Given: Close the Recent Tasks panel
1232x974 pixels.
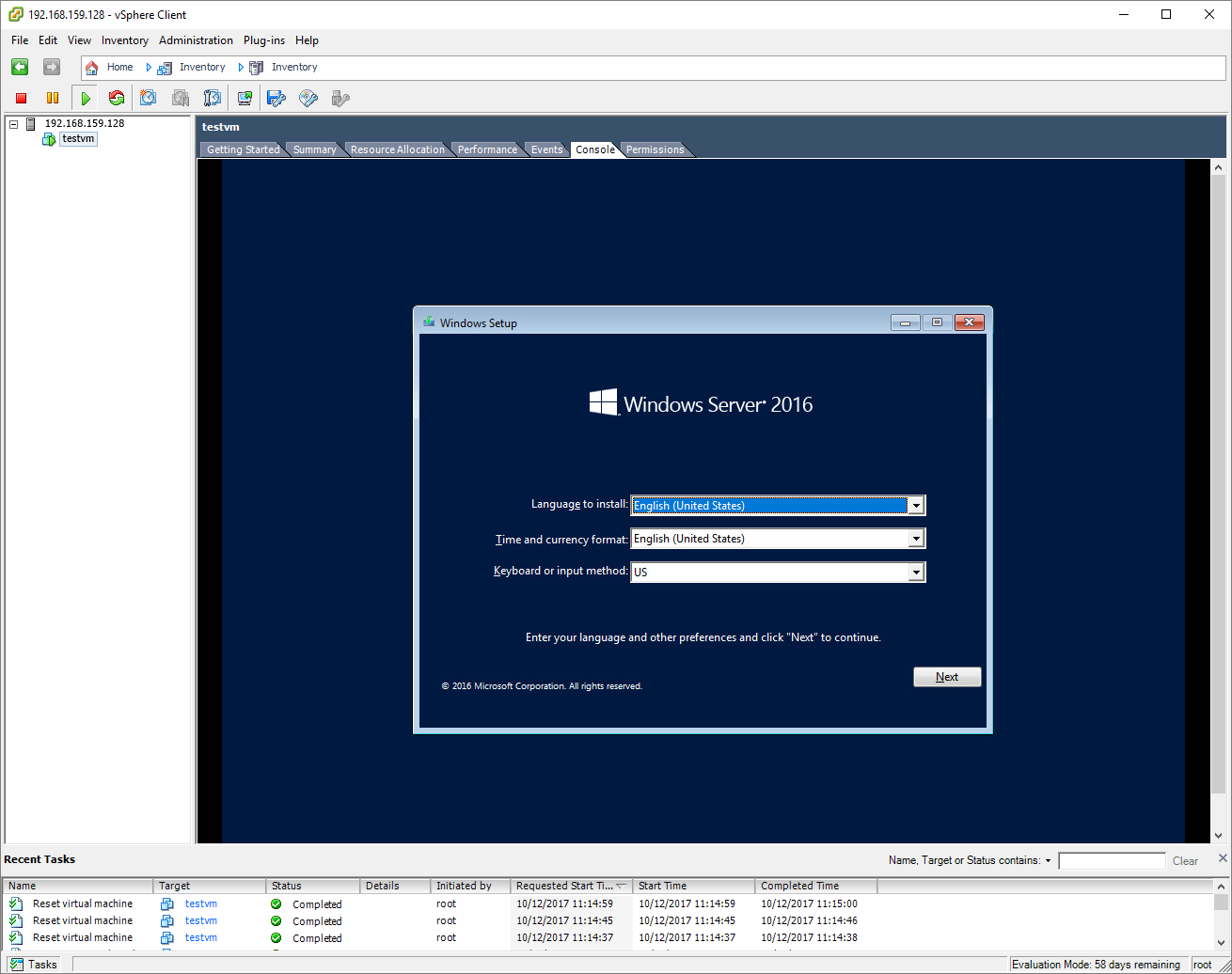Looking at the screenshot, I should pos(1223,857).
